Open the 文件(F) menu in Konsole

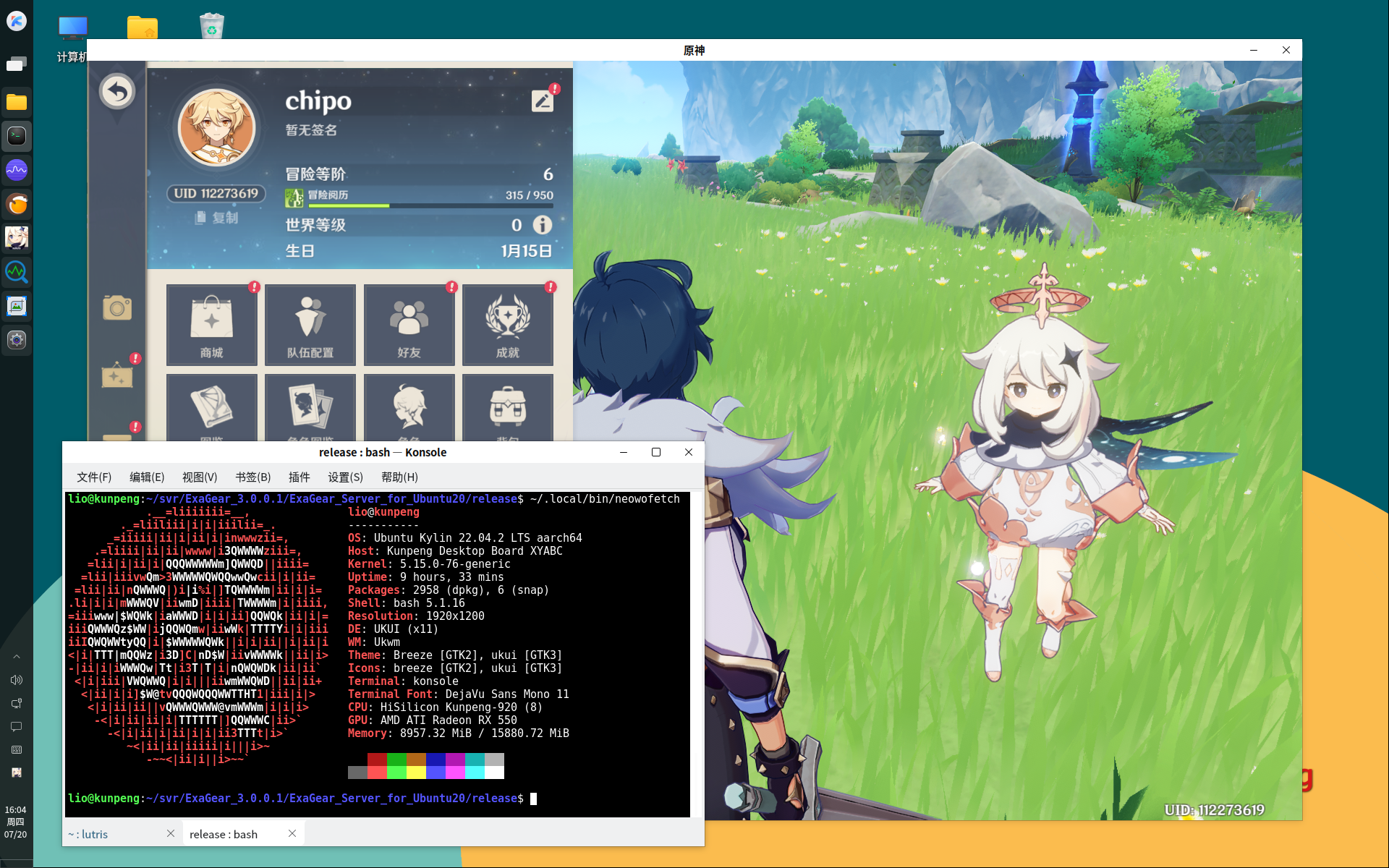94,477
